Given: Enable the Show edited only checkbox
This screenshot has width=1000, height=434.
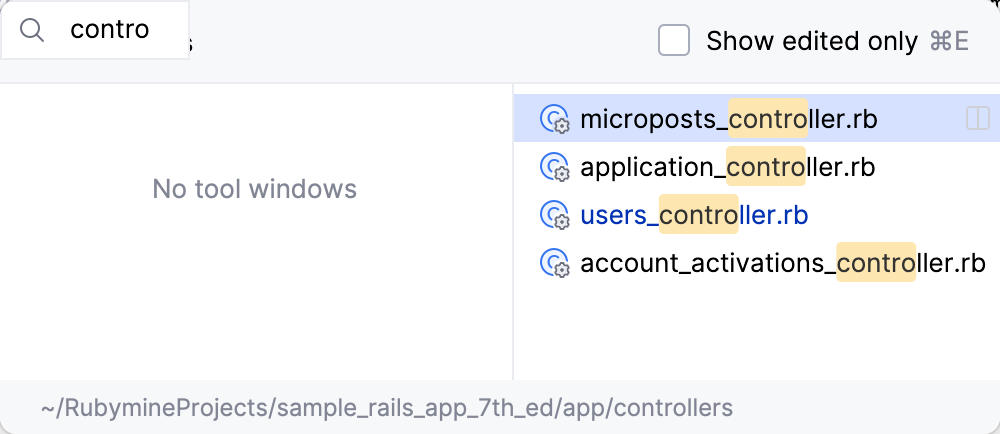Looking at the screenshot, I should [674, 41].
